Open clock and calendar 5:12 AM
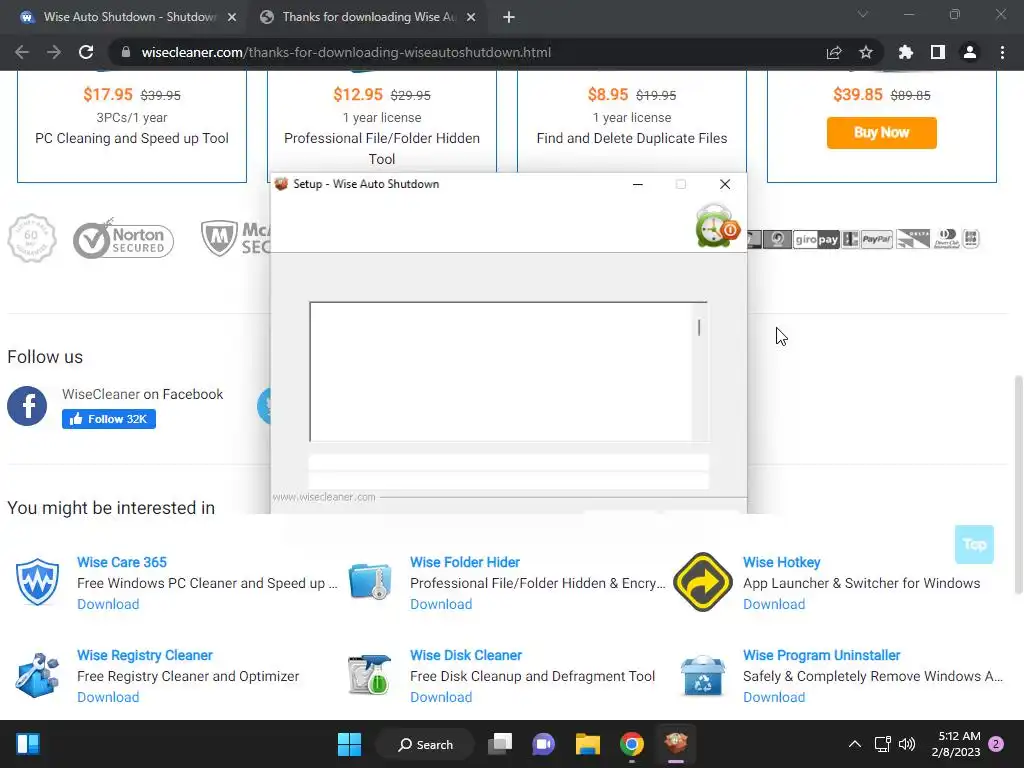Viewport: 1024px width, 768px height. coord(956,744)
